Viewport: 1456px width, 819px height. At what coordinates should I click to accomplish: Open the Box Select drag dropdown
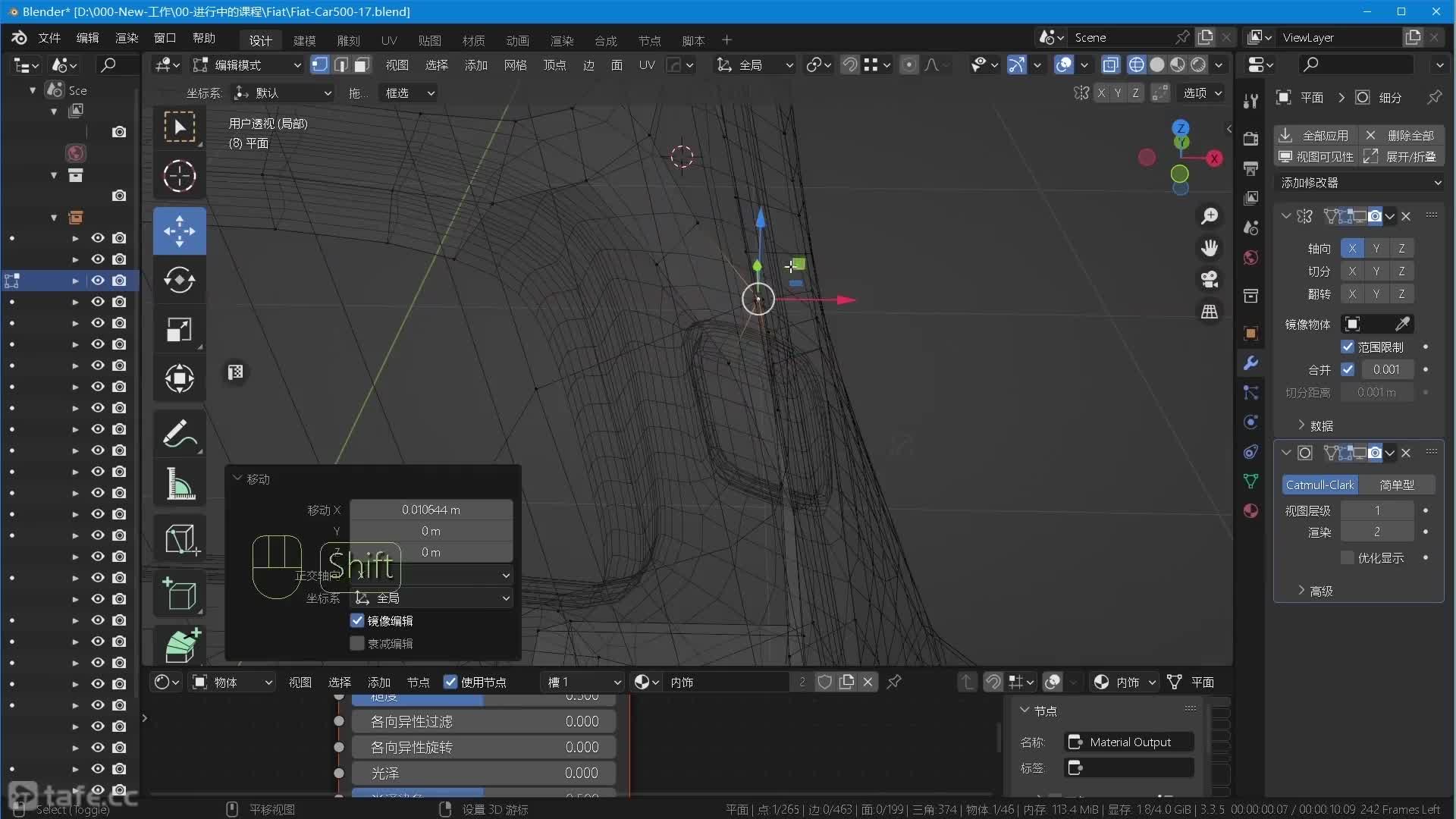409,93
